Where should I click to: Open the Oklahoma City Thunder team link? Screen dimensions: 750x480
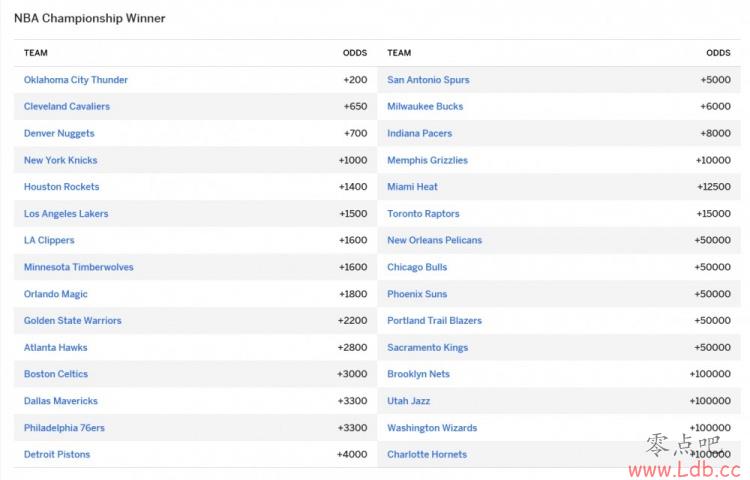76,80
